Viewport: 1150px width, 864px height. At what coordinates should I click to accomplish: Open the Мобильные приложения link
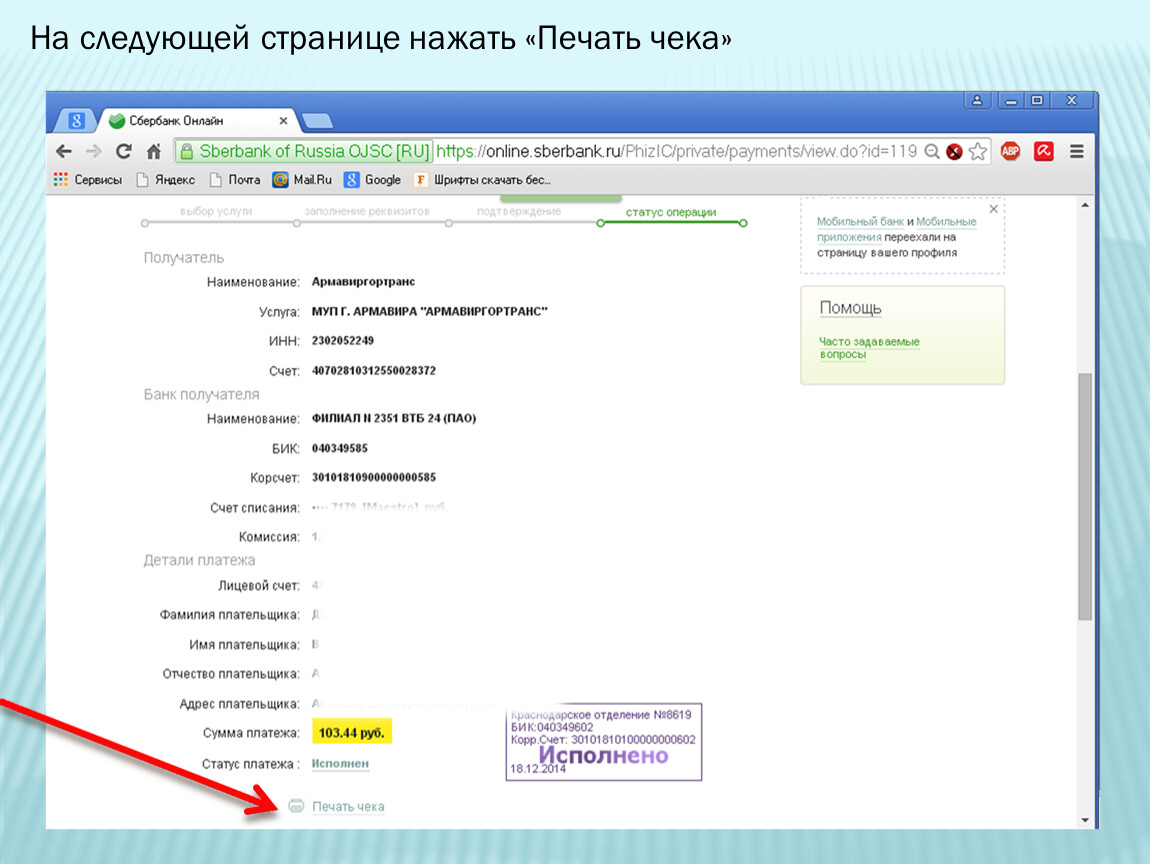(x=896, y=229)
